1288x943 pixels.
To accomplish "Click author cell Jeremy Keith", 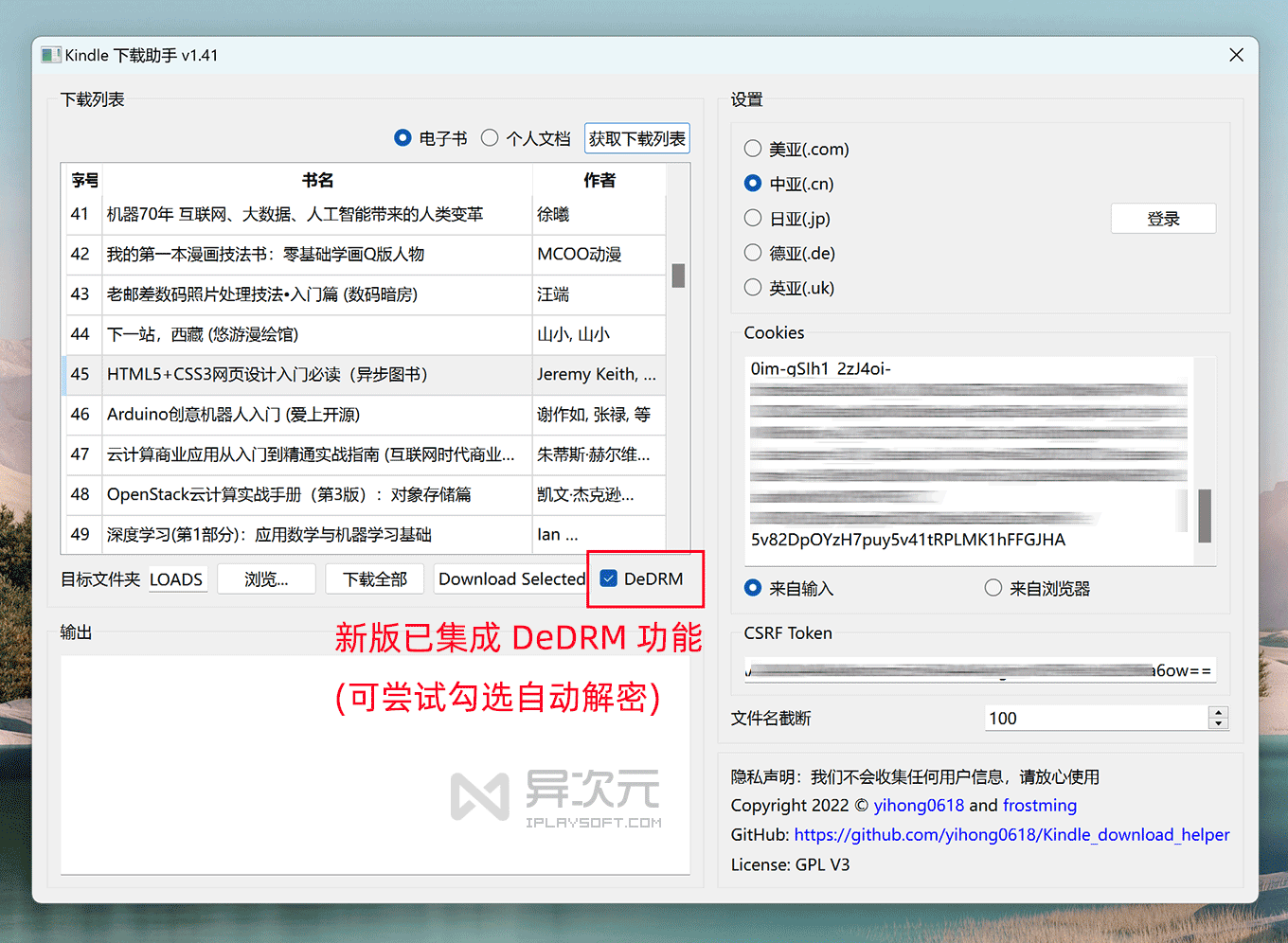I will 599,375.
